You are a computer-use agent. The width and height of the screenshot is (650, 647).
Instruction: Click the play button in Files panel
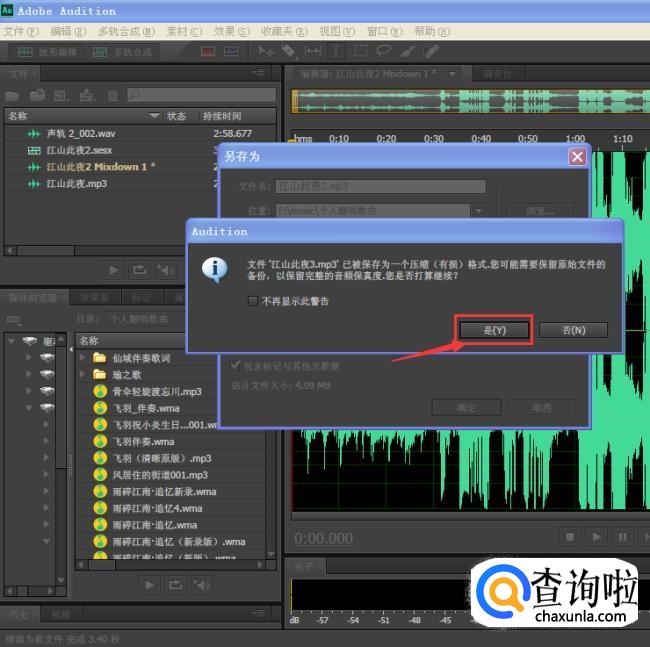pyautogui.click(x=113, y=269)
